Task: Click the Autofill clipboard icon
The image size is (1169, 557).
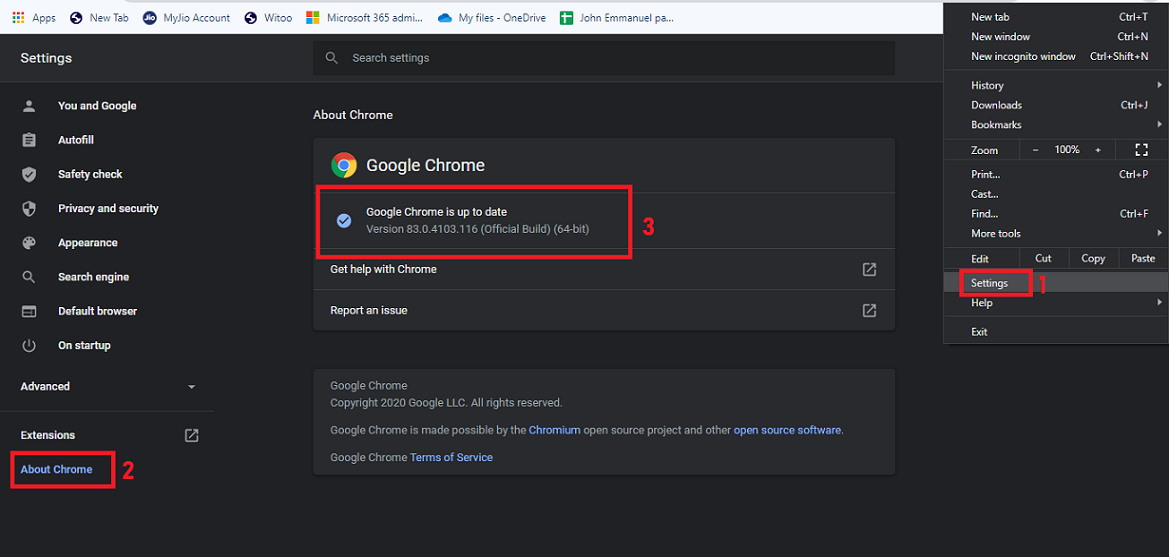Action: point(29,140)
